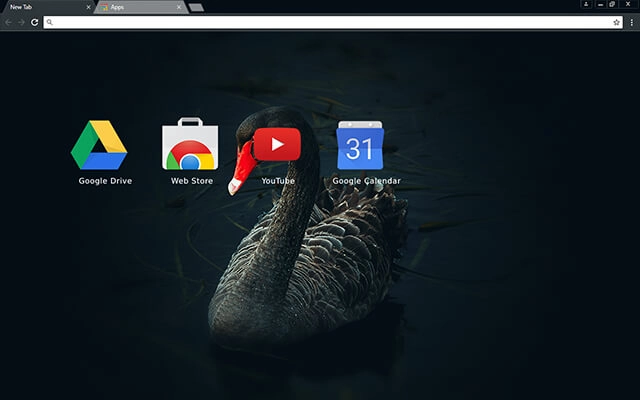Click the YouTube label text
This screenshot has height=400, width=640.
point(278,181)
